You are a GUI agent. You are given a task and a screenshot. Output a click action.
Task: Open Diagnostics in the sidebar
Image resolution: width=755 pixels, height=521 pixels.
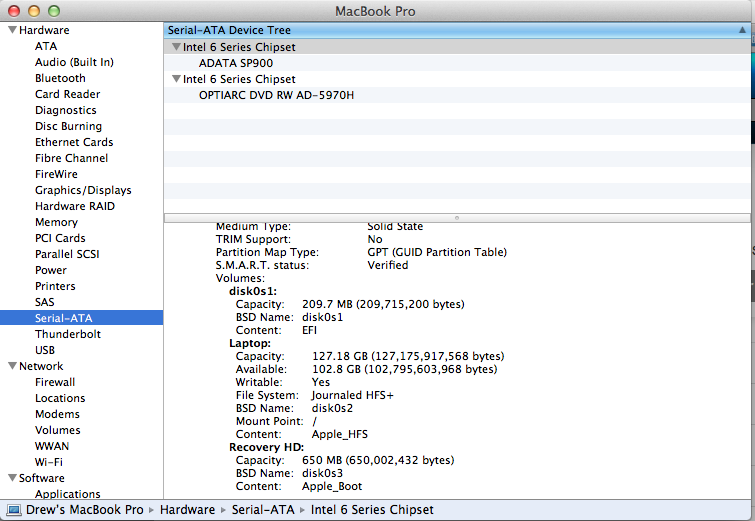tap(65, 110)
